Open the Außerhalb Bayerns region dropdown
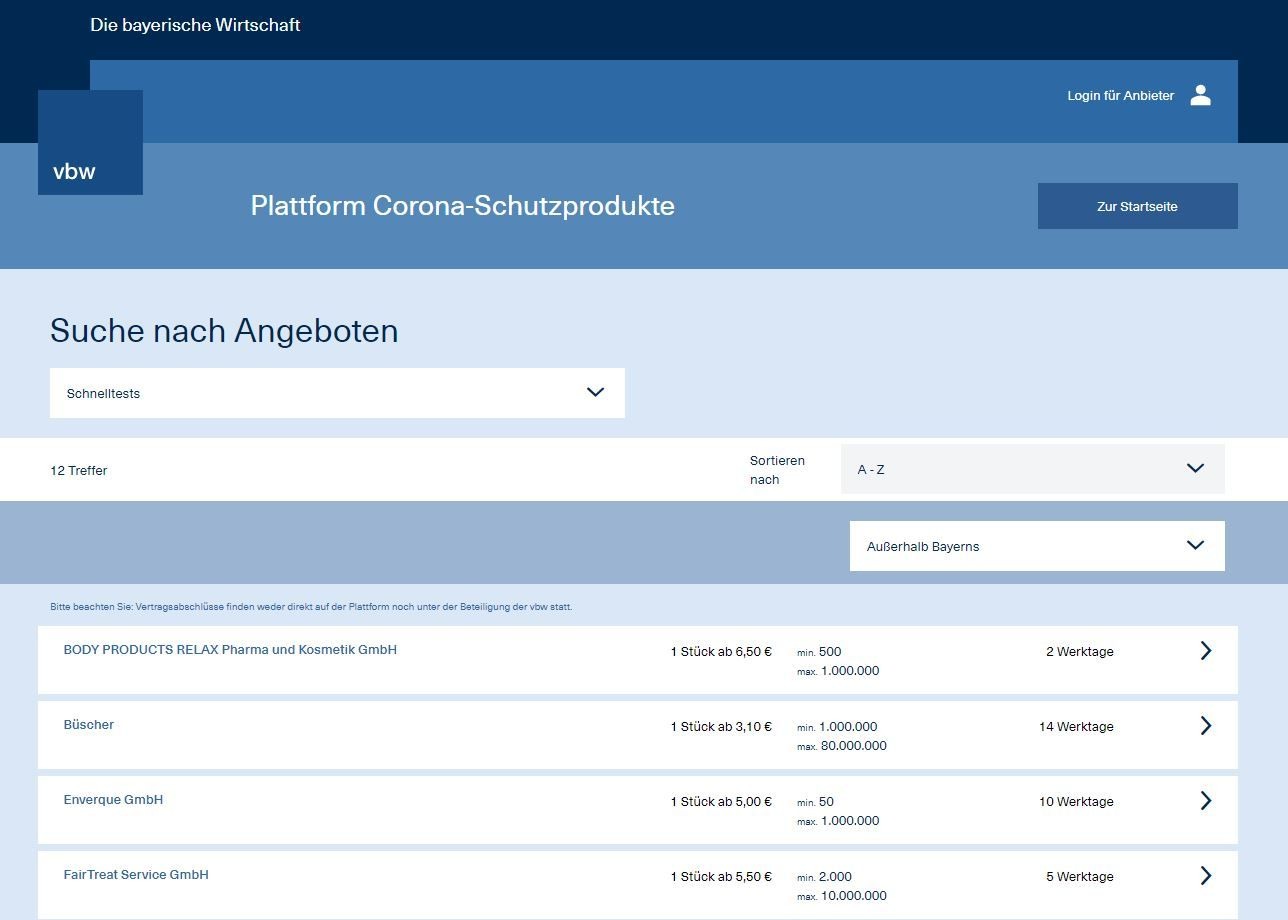 pyautogui.click(x=1037, y=546)
